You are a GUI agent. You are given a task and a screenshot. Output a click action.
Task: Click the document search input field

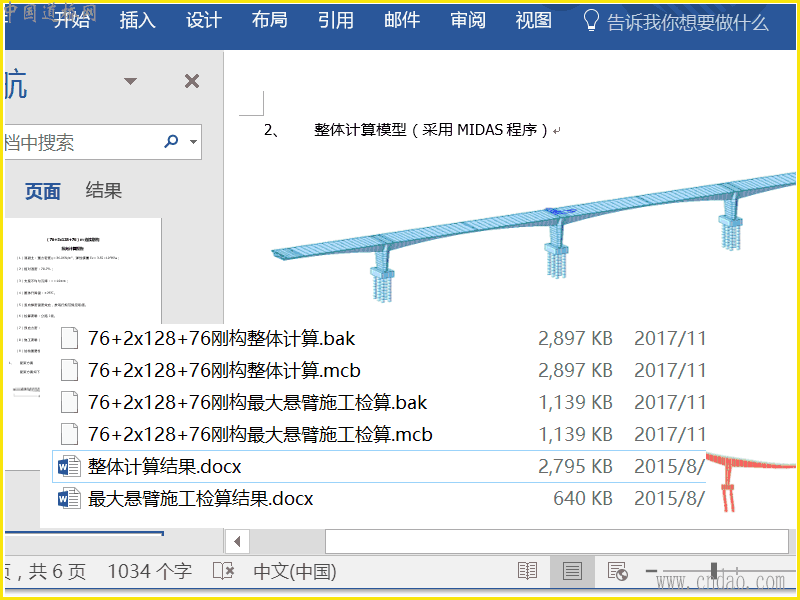82,142
